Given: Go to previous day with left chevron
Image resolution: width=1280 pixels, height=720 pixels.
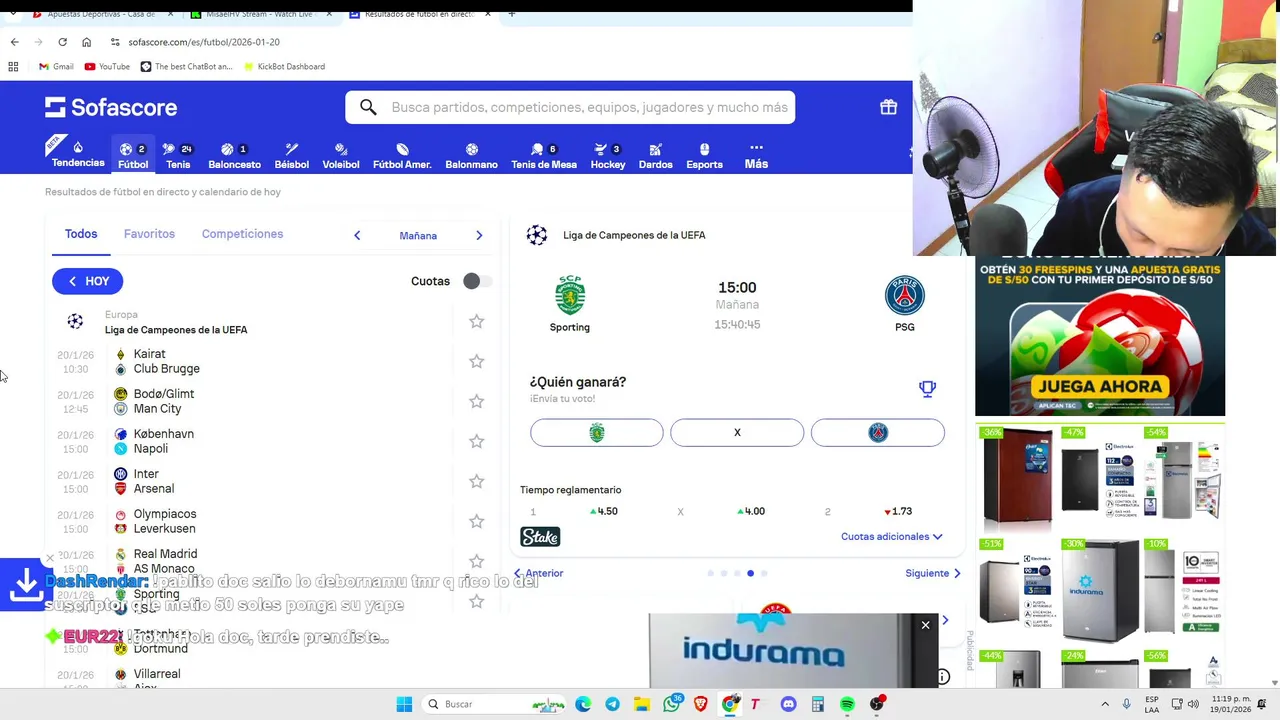Looking at the screenshot, I should pos(357,235).
